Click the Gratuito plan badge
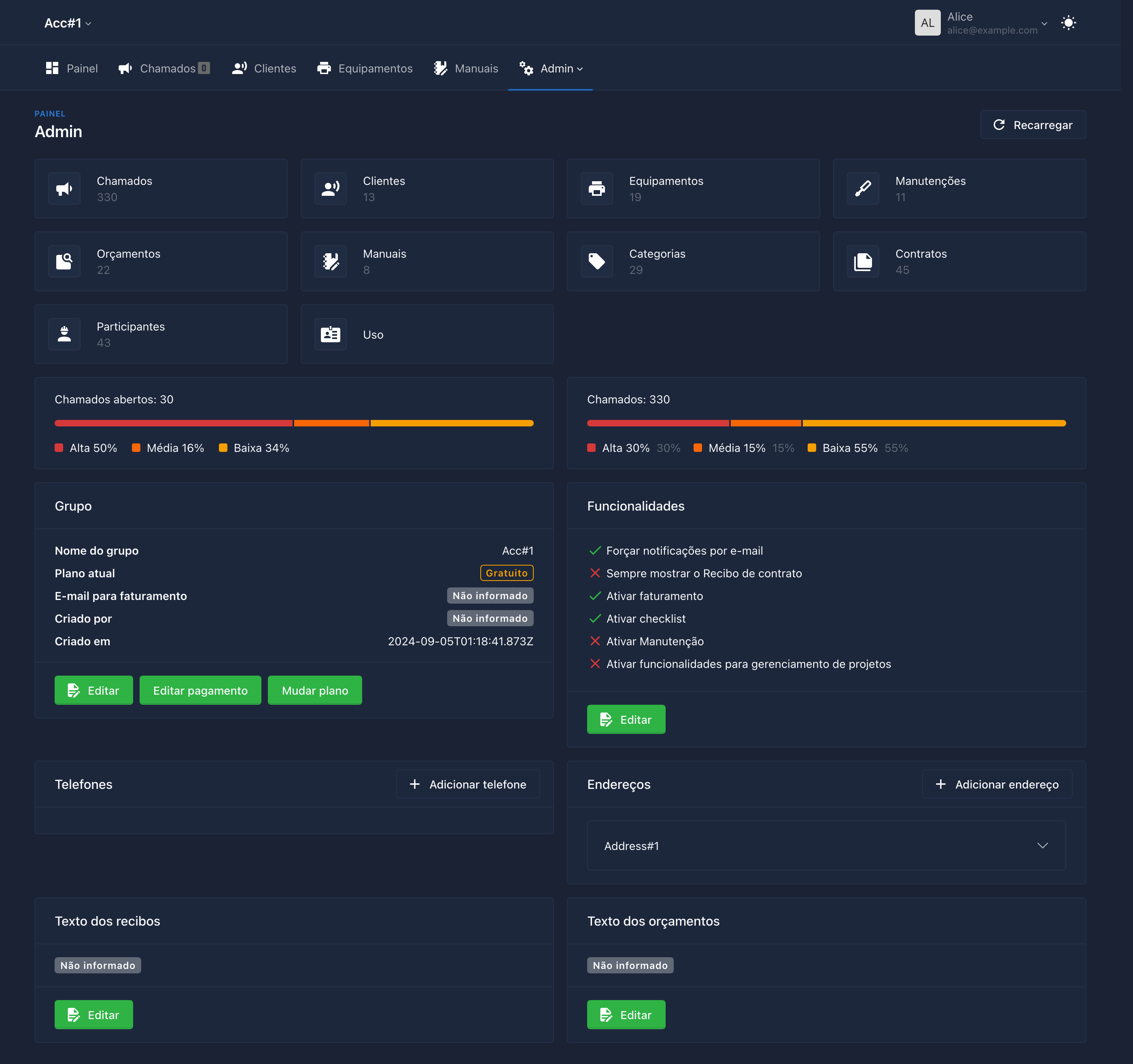Viewport: 1133px width, 1064px height. [507, 573]
